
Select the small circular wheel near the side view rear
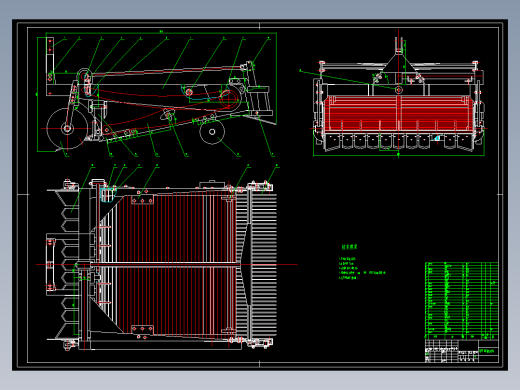(x=212, y=132)
